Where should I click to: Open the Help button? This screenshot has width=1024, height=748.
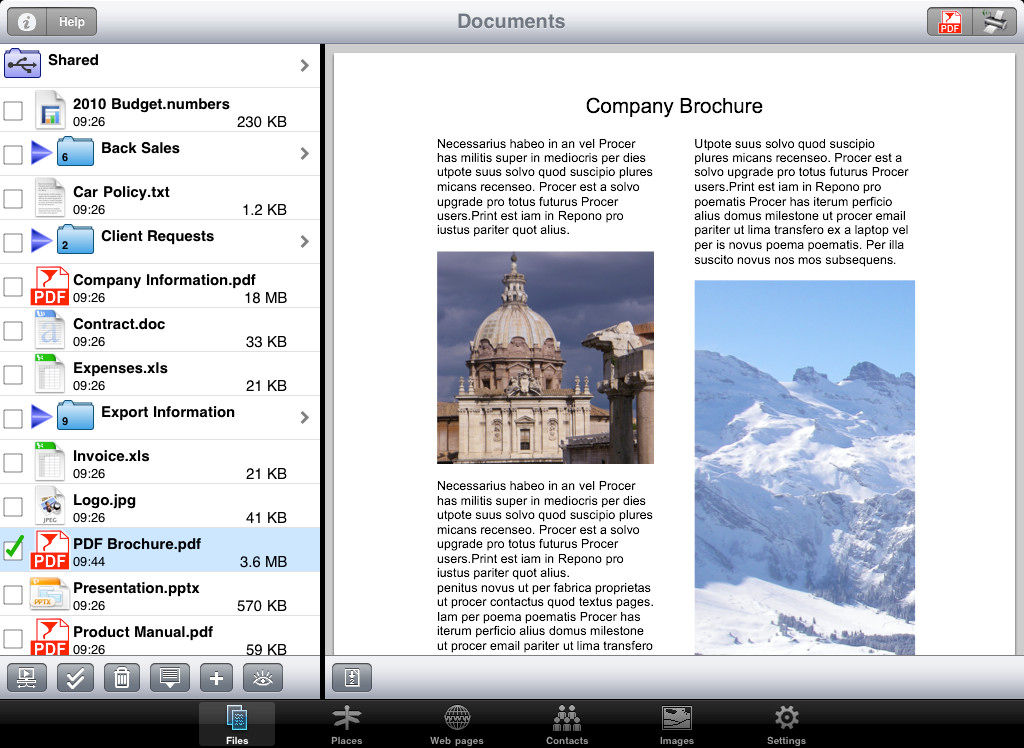[x=72, y=22]
